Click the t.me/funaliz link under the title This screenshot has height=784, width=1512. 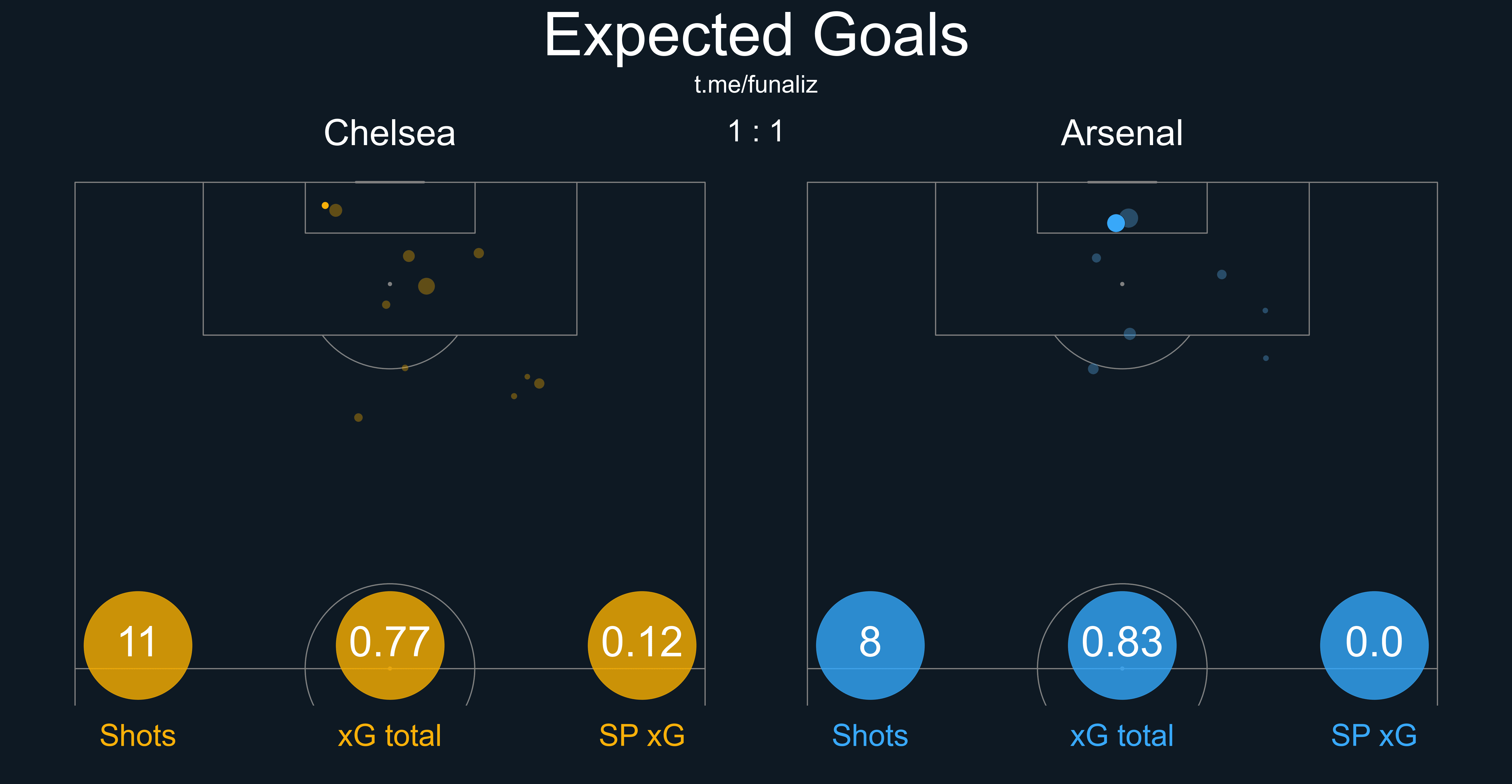[x=756, y=85]
